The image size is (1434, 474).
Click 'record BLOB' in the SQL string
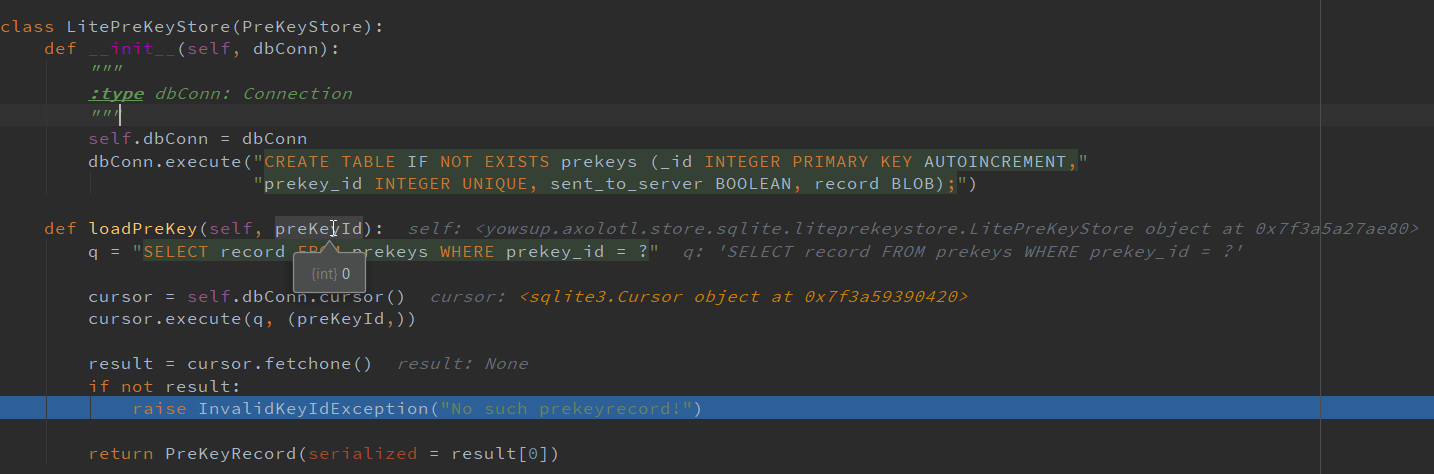(x=874, y=184)
